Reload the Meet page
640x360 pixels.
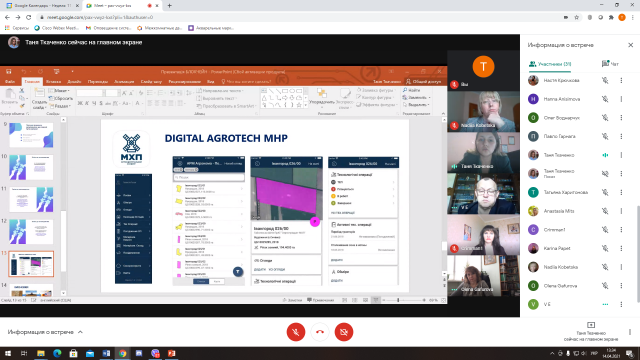tap(29, 18)
